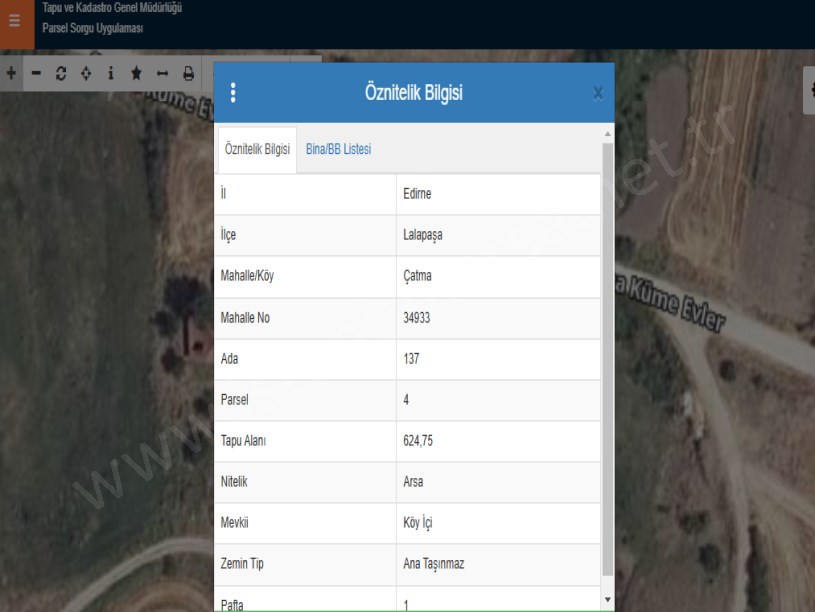Print the map with printer icon
The height and width of the screenshot is (612, 815).
tap(188, 73)
